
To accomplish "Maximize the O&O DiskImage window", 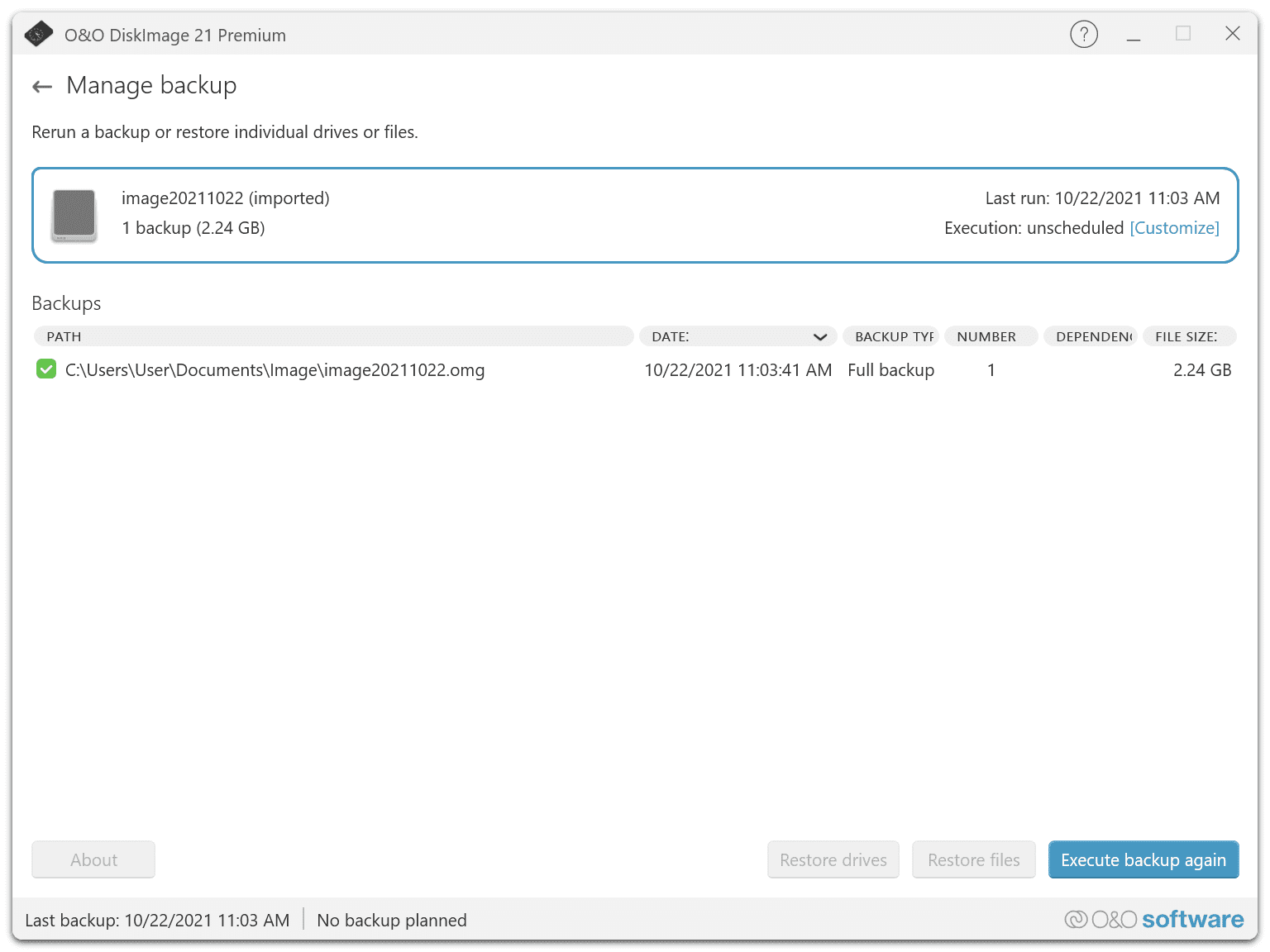I will pyautogui.click(x=1183, y=34).
